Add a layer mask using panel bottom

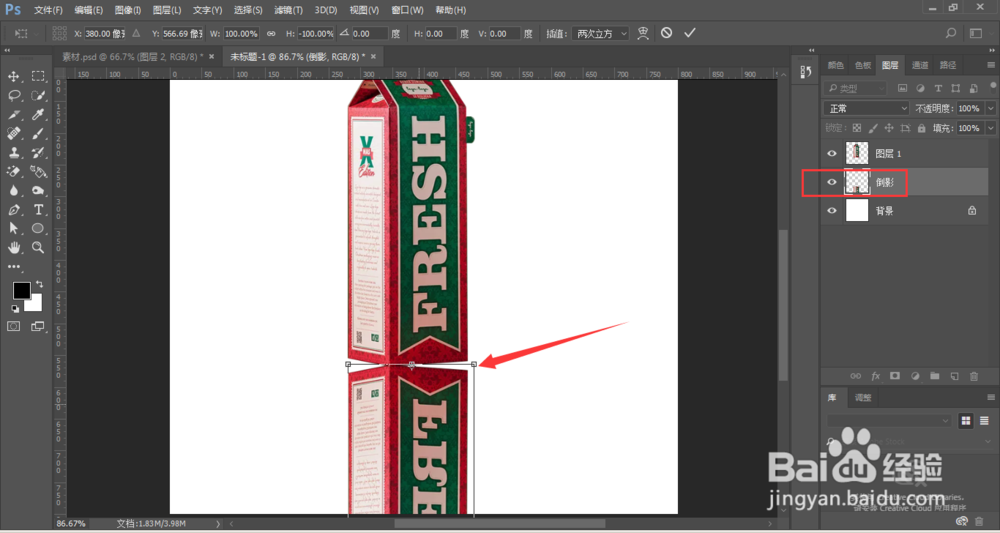click(895, 376)
